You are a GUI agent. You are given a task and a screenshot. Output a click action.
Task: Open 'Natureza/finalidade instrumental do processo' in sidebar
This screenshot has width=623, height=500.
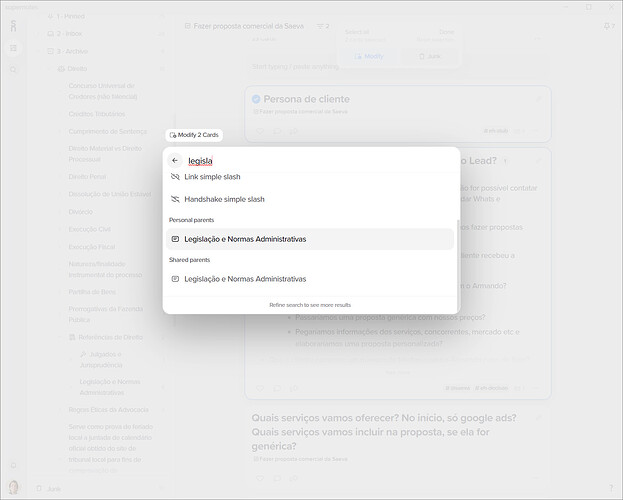105,269
